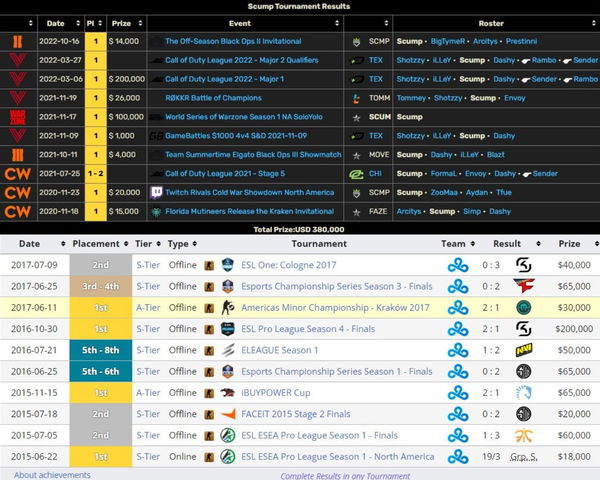Click the CW icon in 2021-07-25 row
600x480 pixels.
[18, 174]
